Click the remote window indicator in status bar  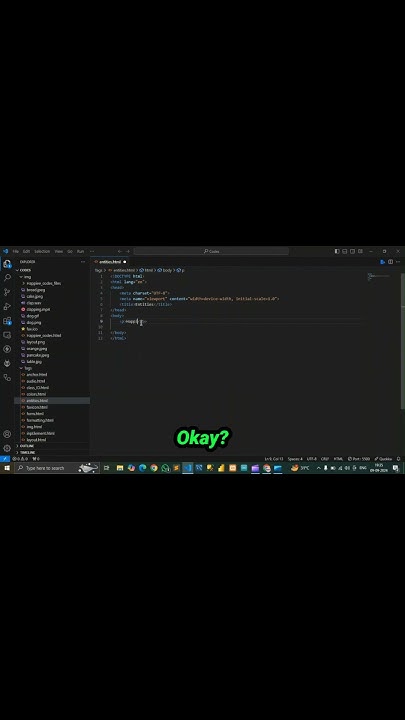tap(5, 459)
